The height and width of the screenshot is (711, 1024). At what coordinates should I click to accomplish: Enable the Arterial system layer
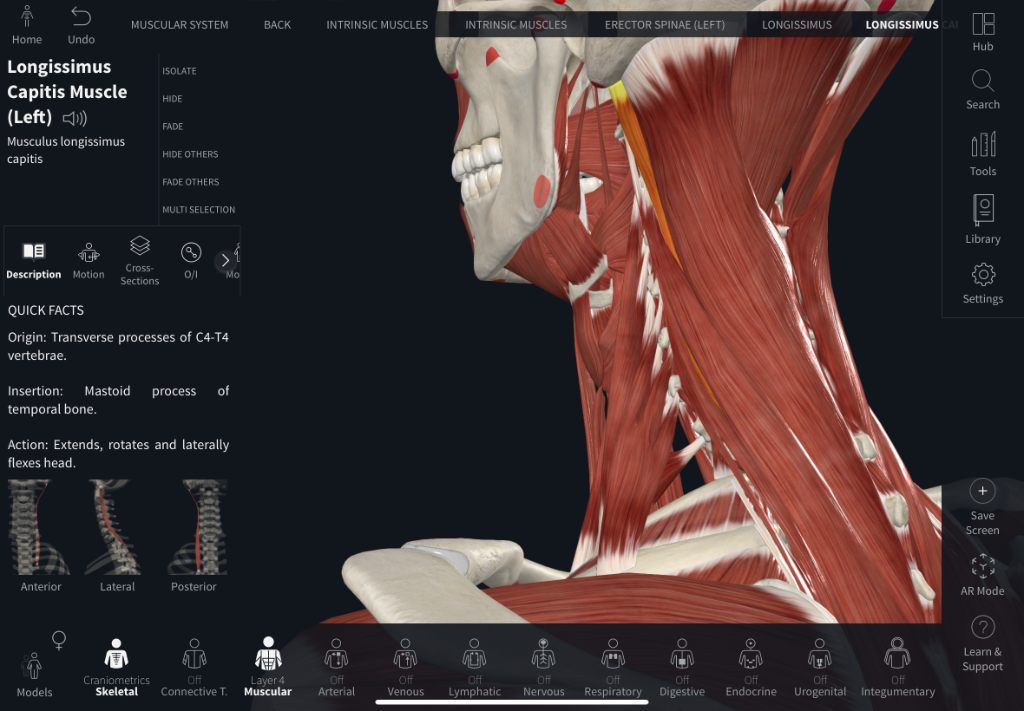click(336, 656)
